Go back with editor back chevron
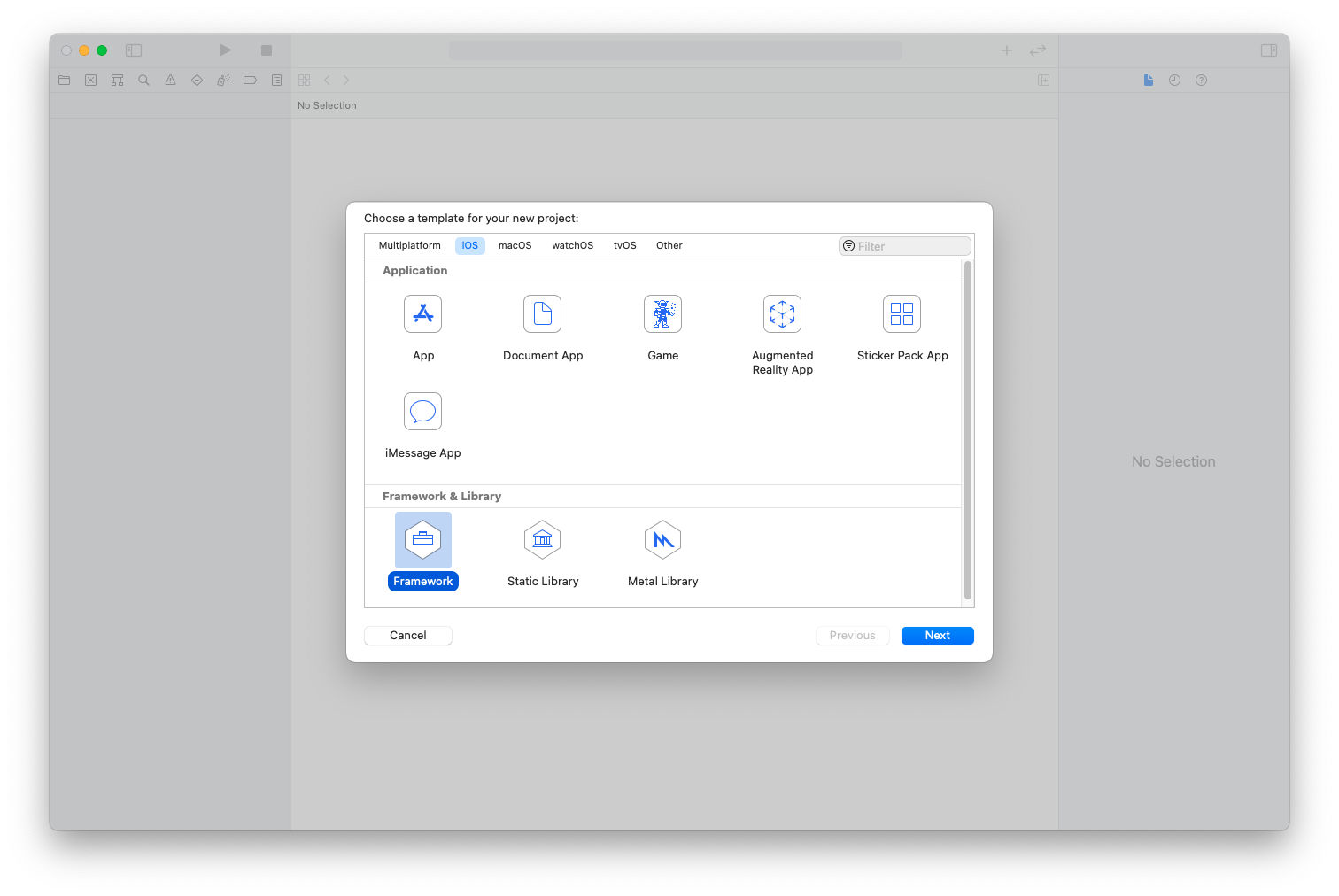Viewport: 1339px width, 896px height. point(327,80)
